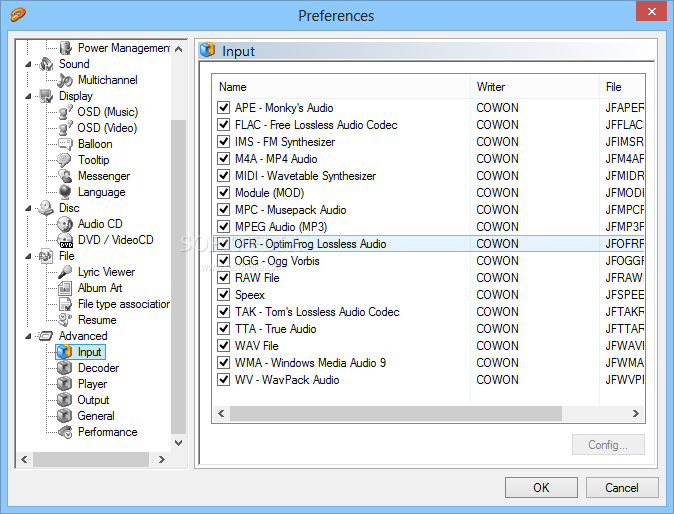Click the input list scroll left arrow

[x=221, y=413]
